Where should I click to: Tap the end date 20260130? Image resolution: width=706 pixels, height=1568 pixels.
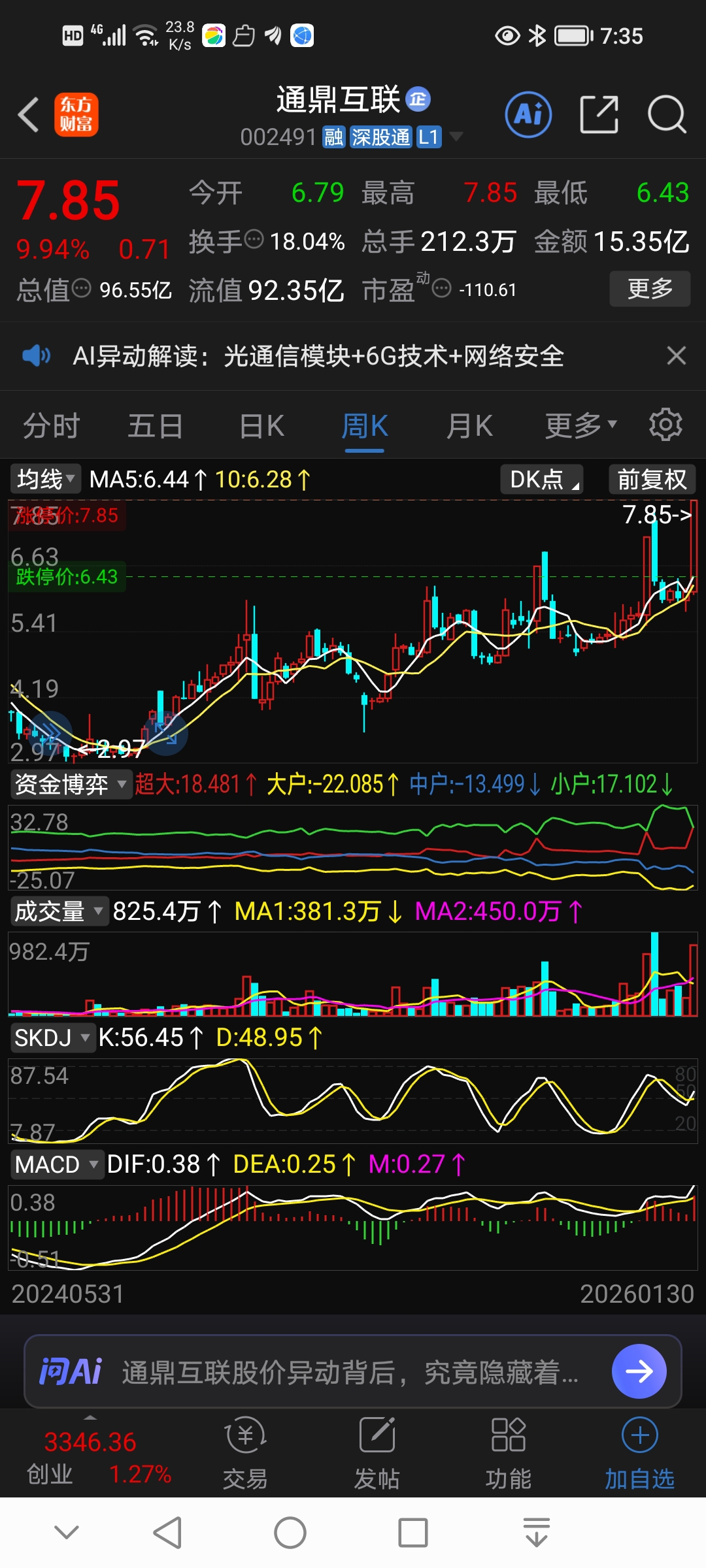(x=637, y=1294)
